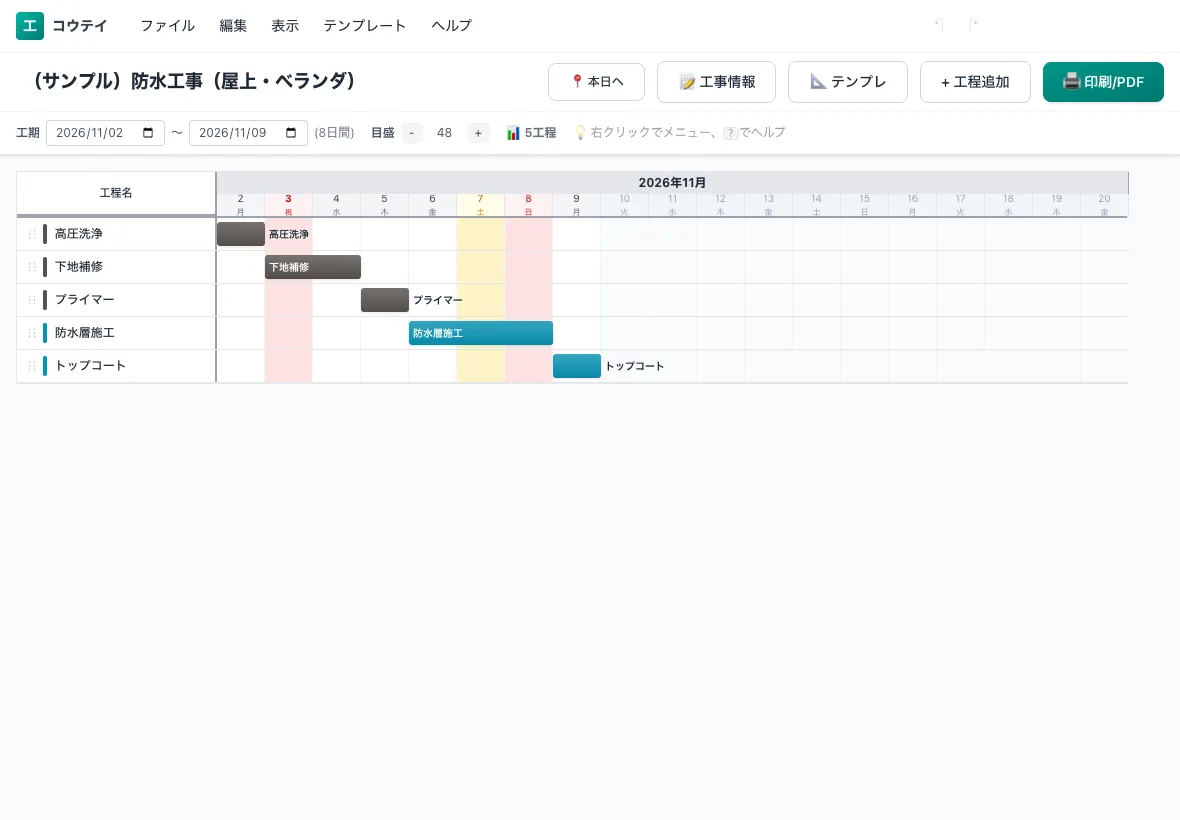Click day 2 column header
This screenshot has height=820, width=1180.
click(x=240, y=205)
